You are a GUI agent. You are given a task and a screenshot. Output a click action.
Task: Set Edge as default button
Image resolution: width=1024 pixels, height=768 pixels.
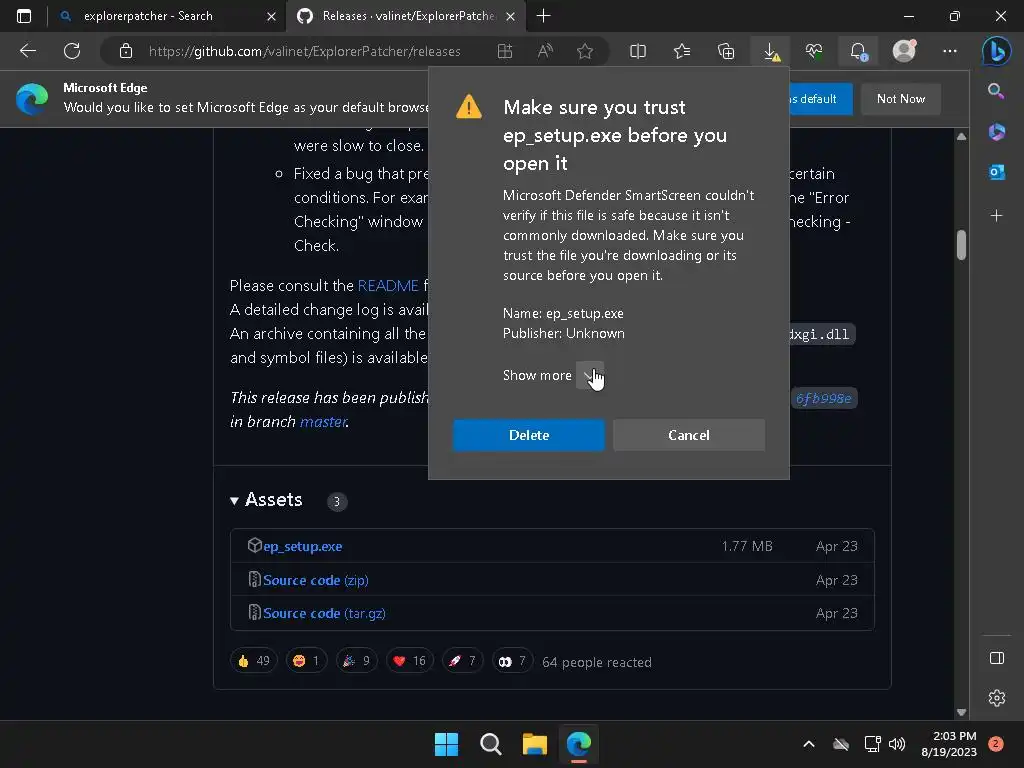(x=820, y=99)
